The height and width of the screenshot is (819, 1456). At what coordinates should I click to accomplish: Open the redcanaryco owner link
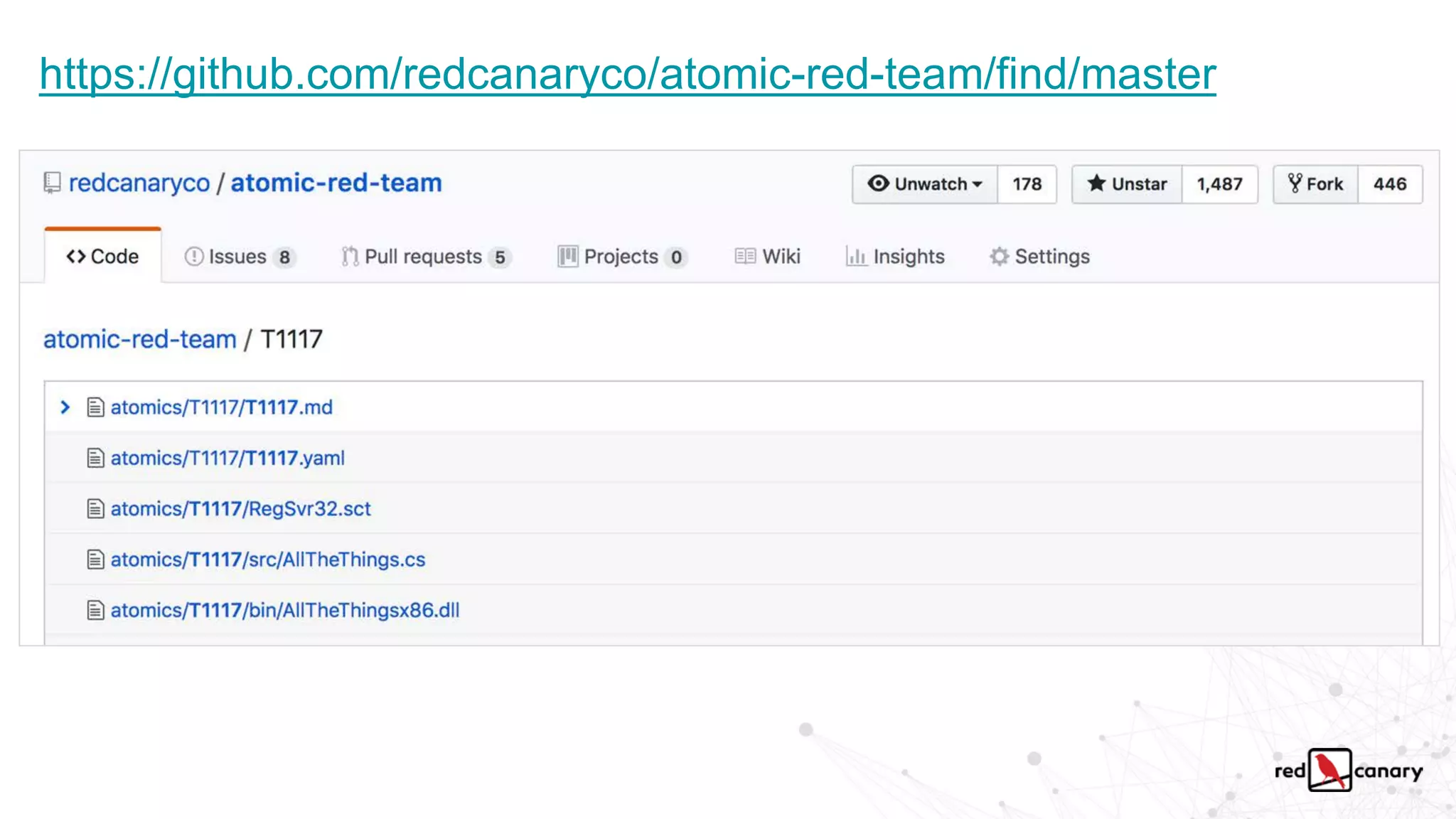click(x=139, y=183)
